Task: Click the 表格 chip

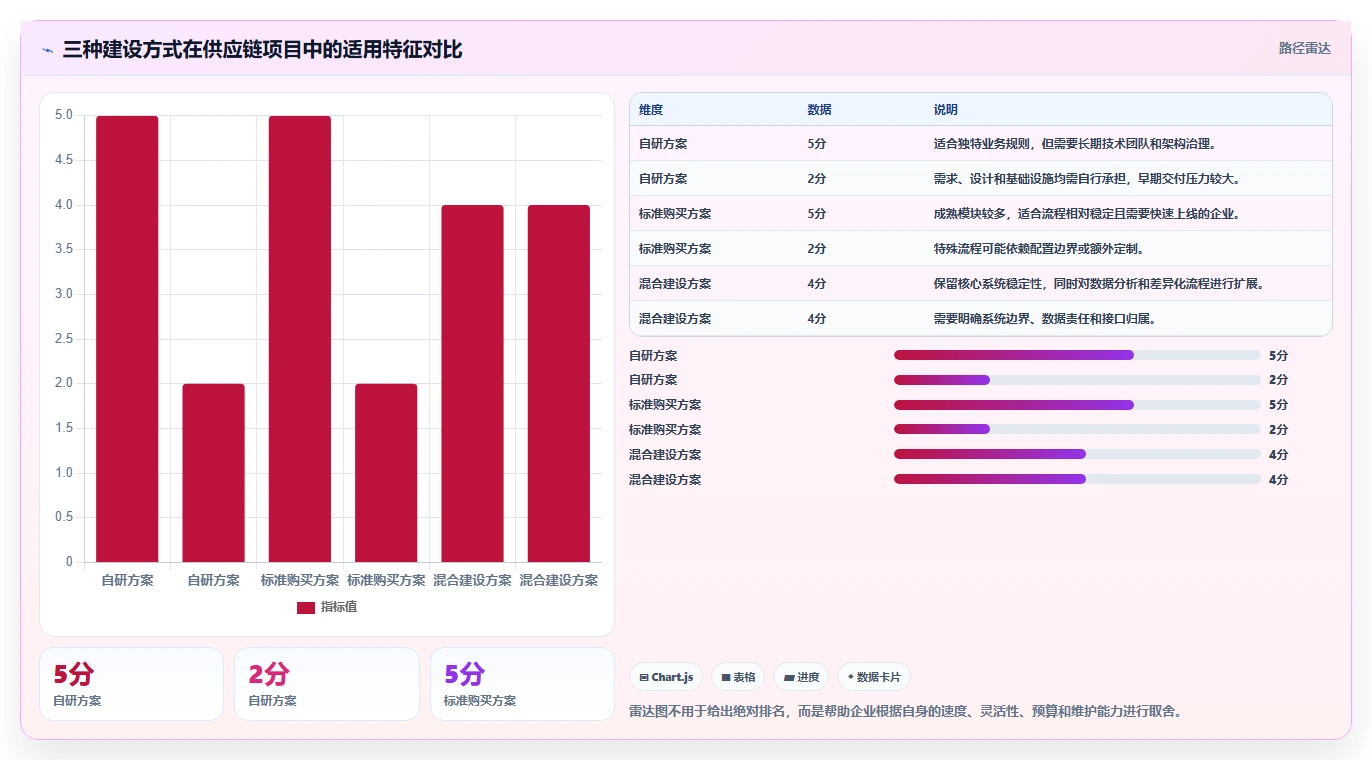Action: point(738,677)
